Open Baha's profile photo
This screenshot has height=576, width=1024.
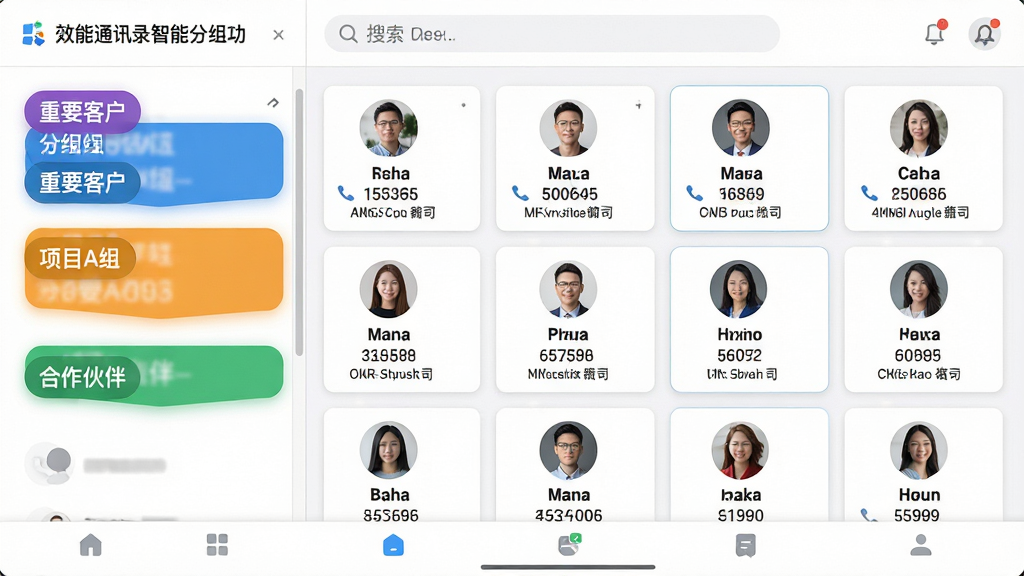pos(389,450)
